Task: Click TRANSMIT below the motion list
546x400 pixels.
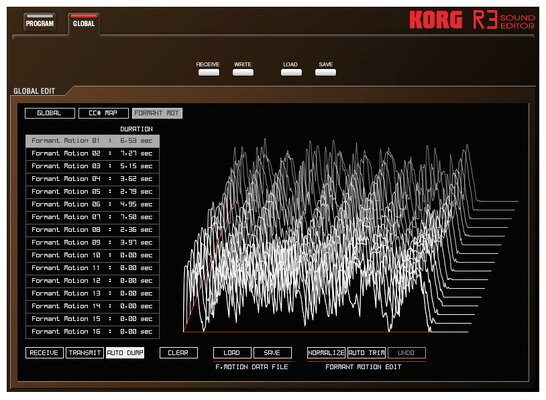Action: click(x=85, y=353)
